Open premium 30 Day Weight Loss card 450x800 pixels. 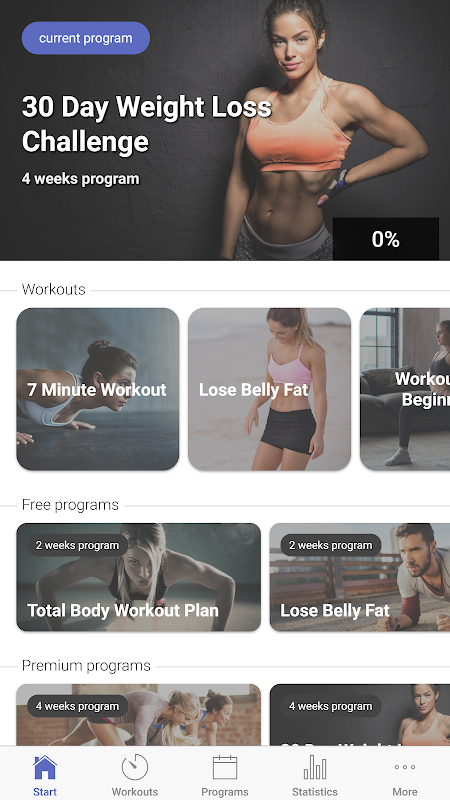pyautogui.click(x=360, y=715)
